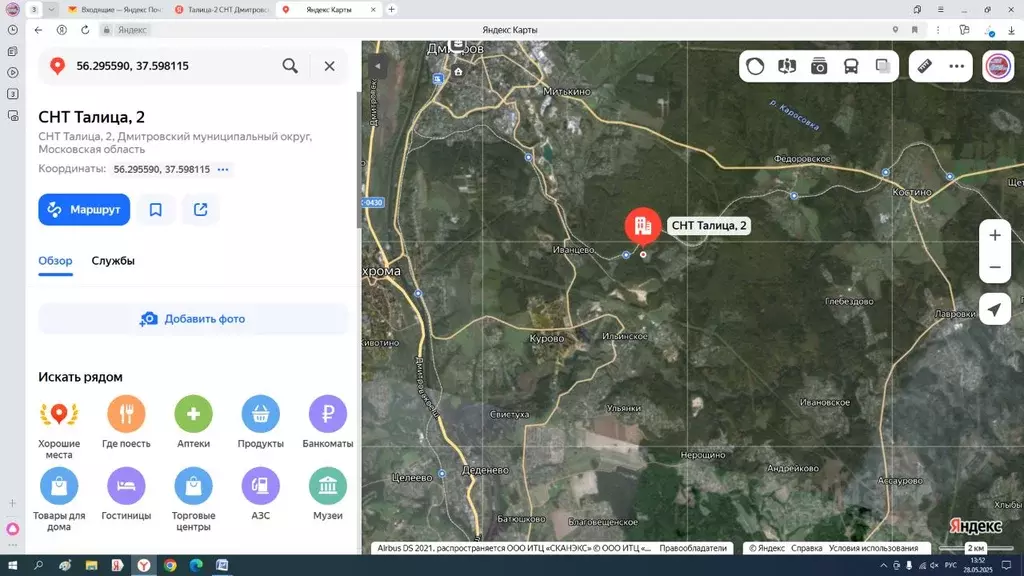Open browser history clock icon in sidebar
The image size is (1024, 576).
(12, 30)
